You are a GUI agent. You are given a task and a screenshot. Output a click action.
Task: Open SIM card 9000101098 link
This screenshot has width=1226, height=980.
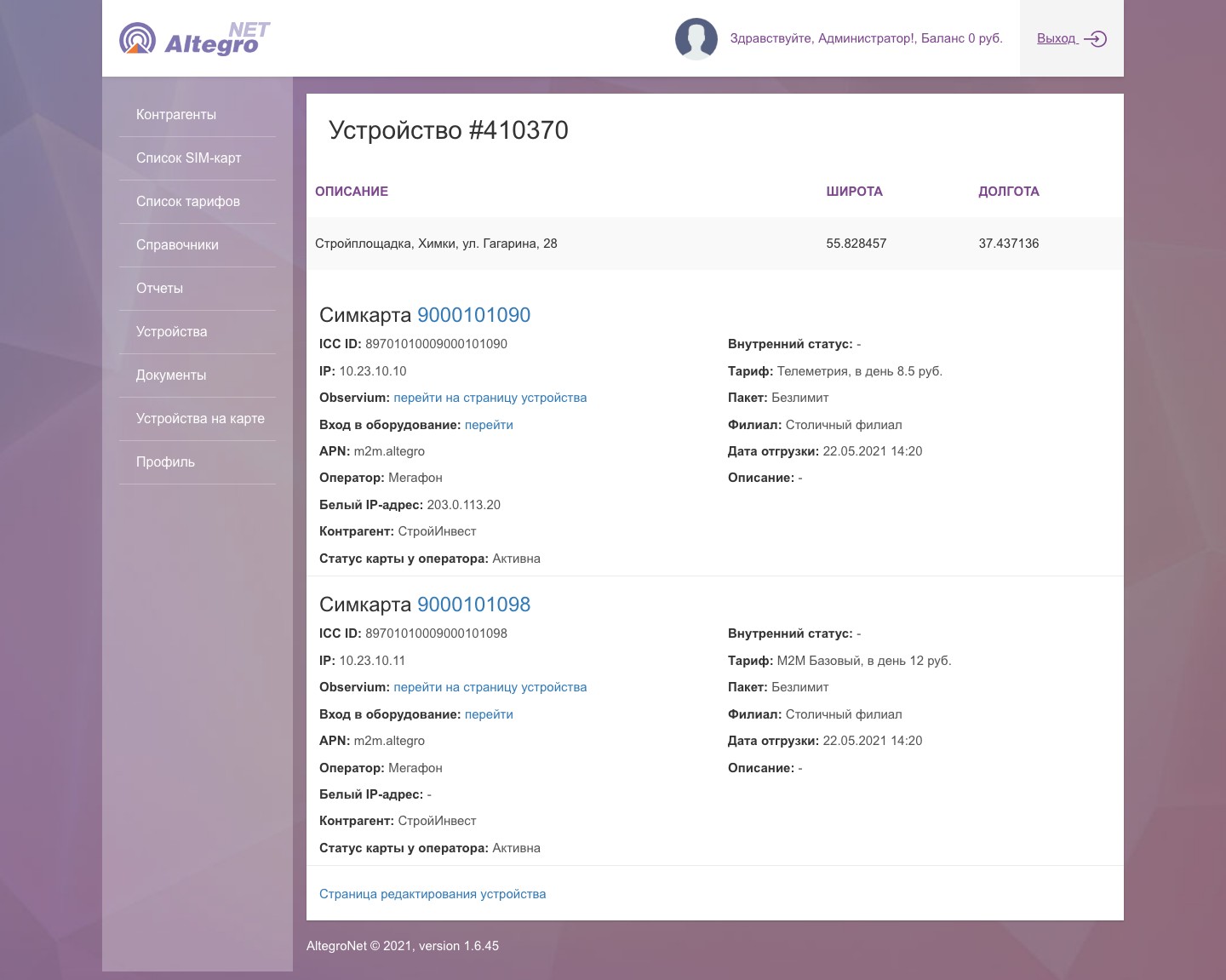click(473, 605)
